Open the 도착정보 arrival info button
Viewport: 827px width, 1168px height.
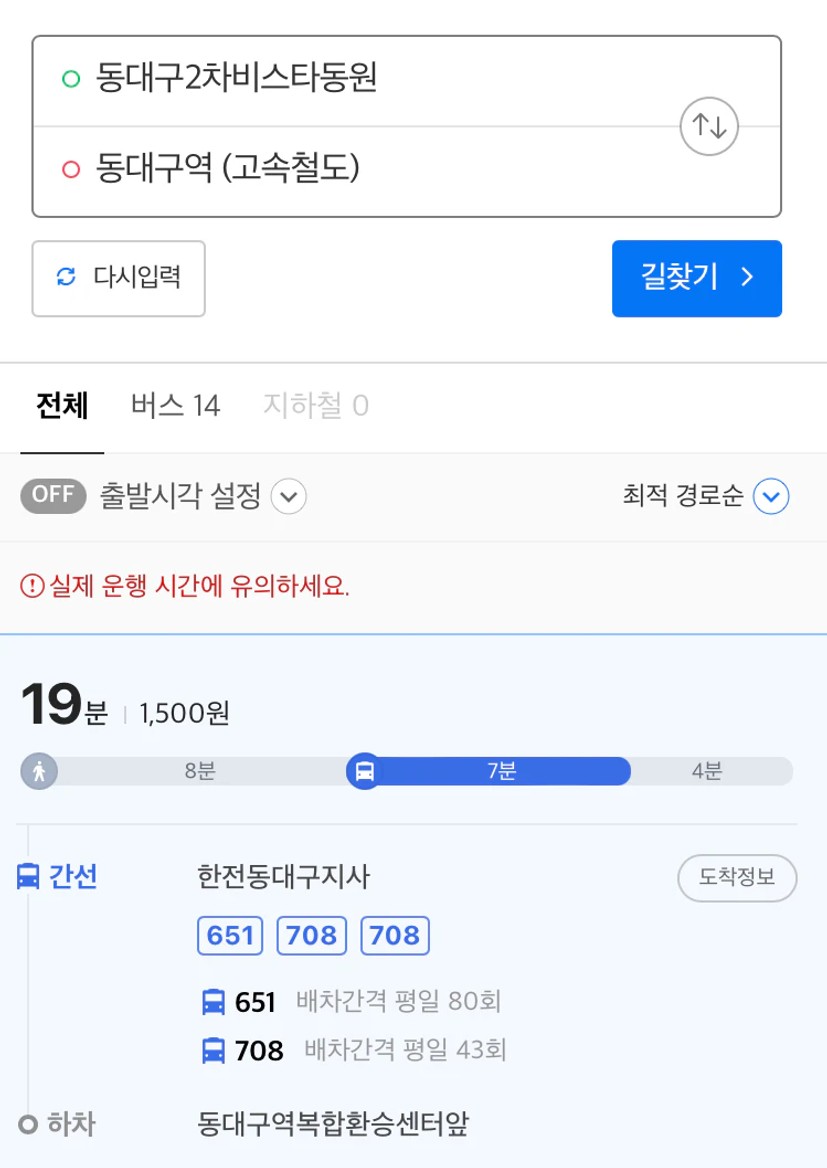737,877
